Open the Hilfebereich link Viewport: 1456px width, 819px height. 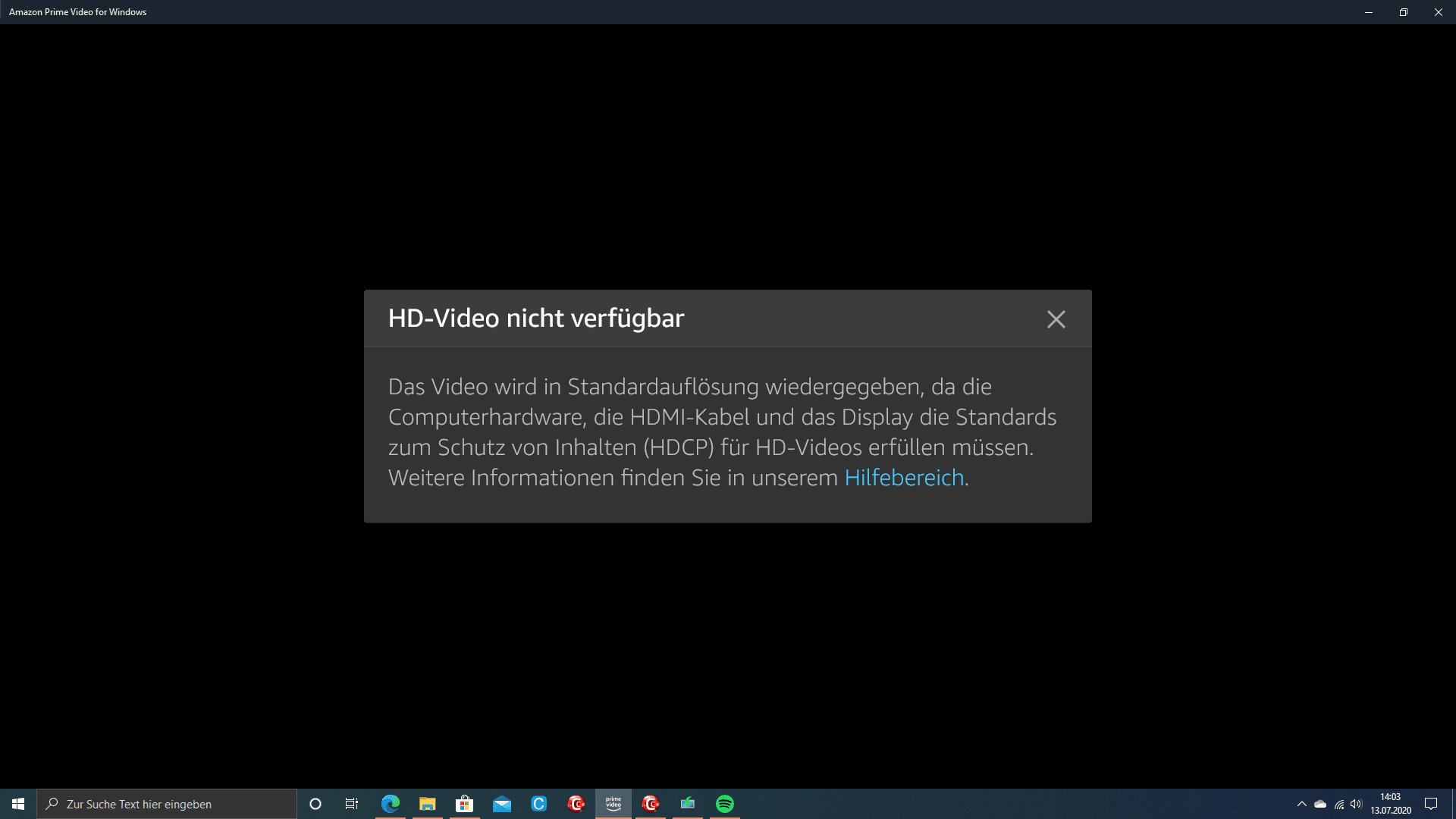coord(904,478)
